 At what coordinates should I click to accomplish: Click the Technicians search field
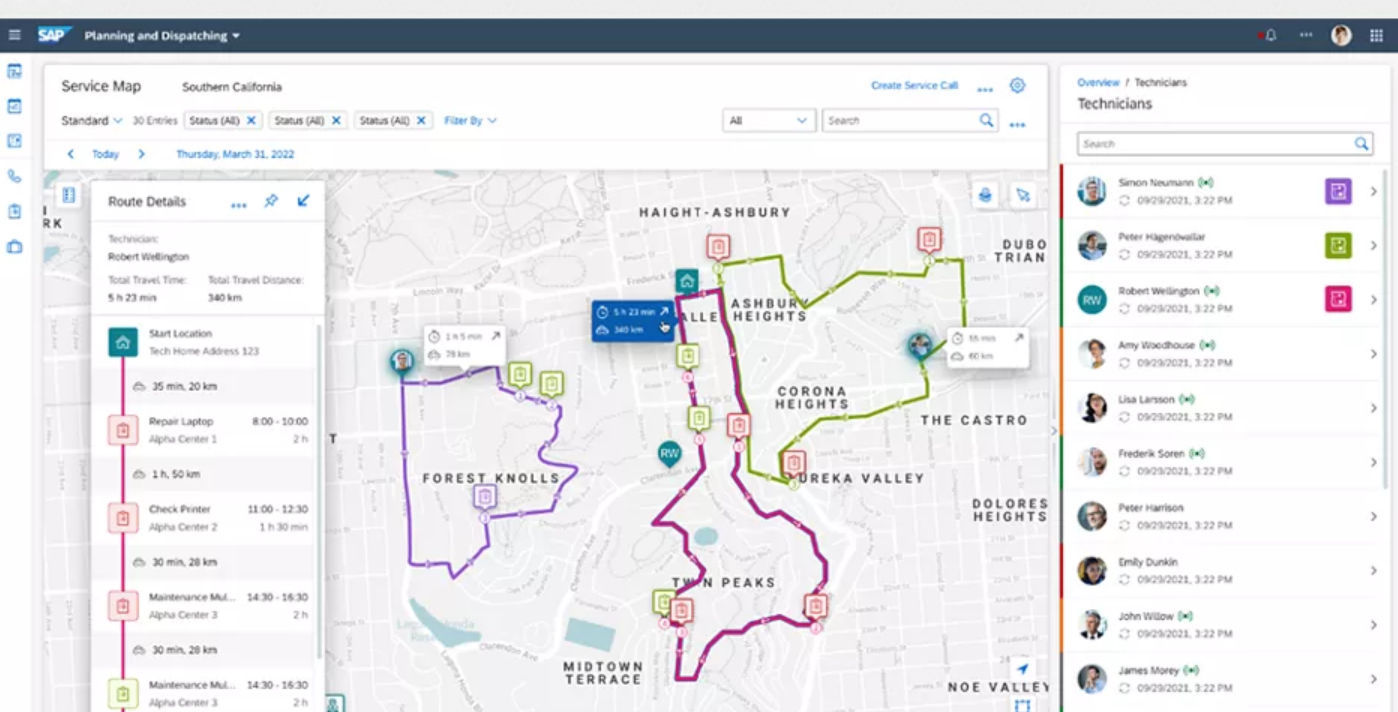(x=1220, y=143)
